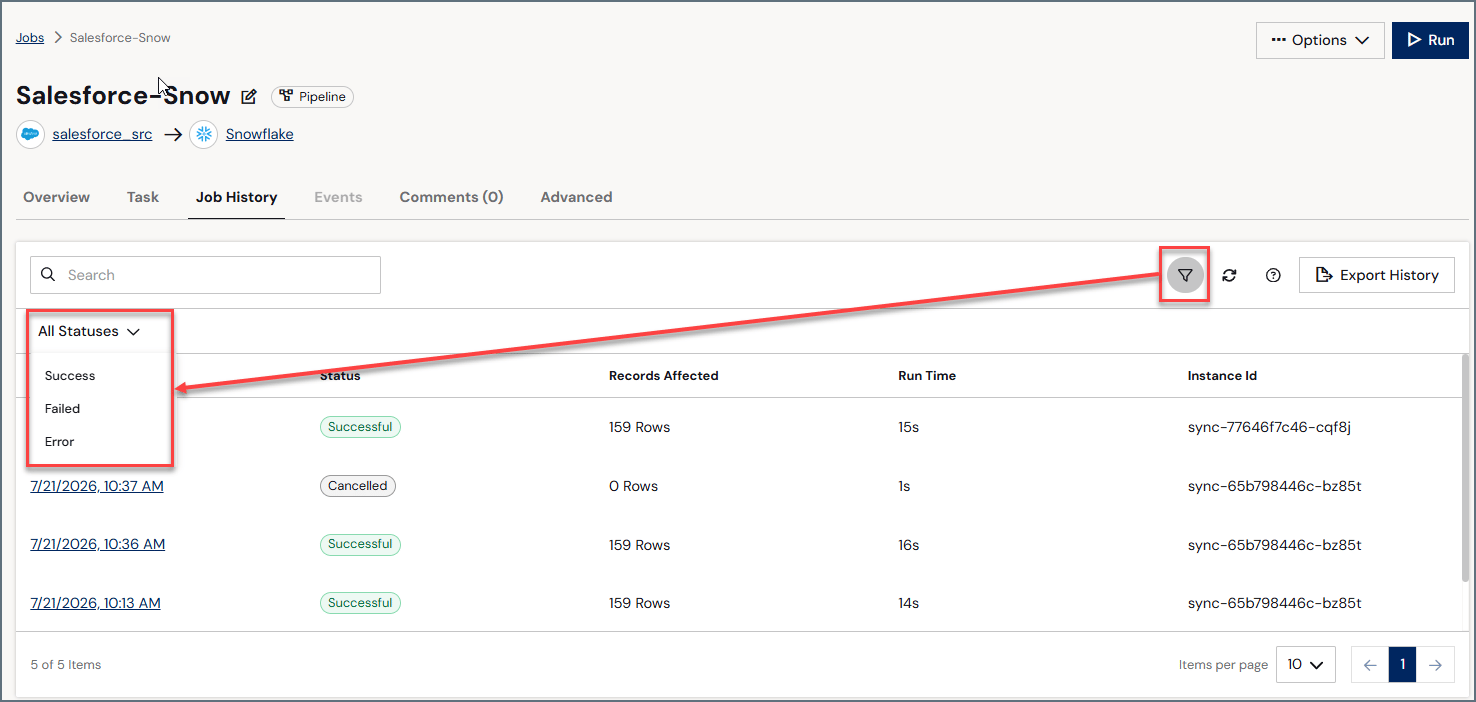Open the Advanced tab
This screenshot has height=702, width=1476.
576,197
